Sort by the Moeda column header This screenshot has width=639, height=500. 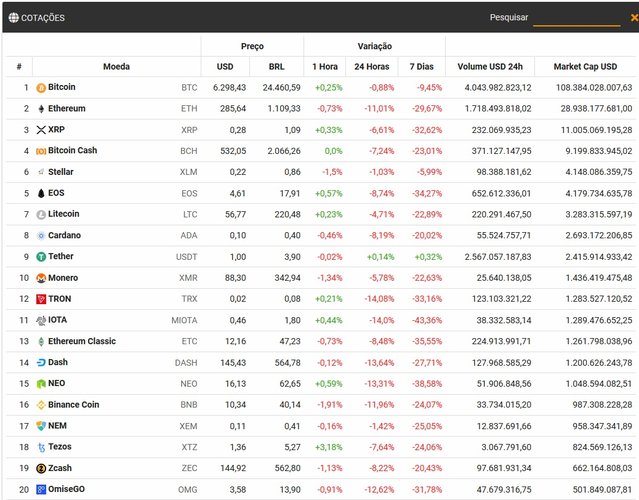116,66
